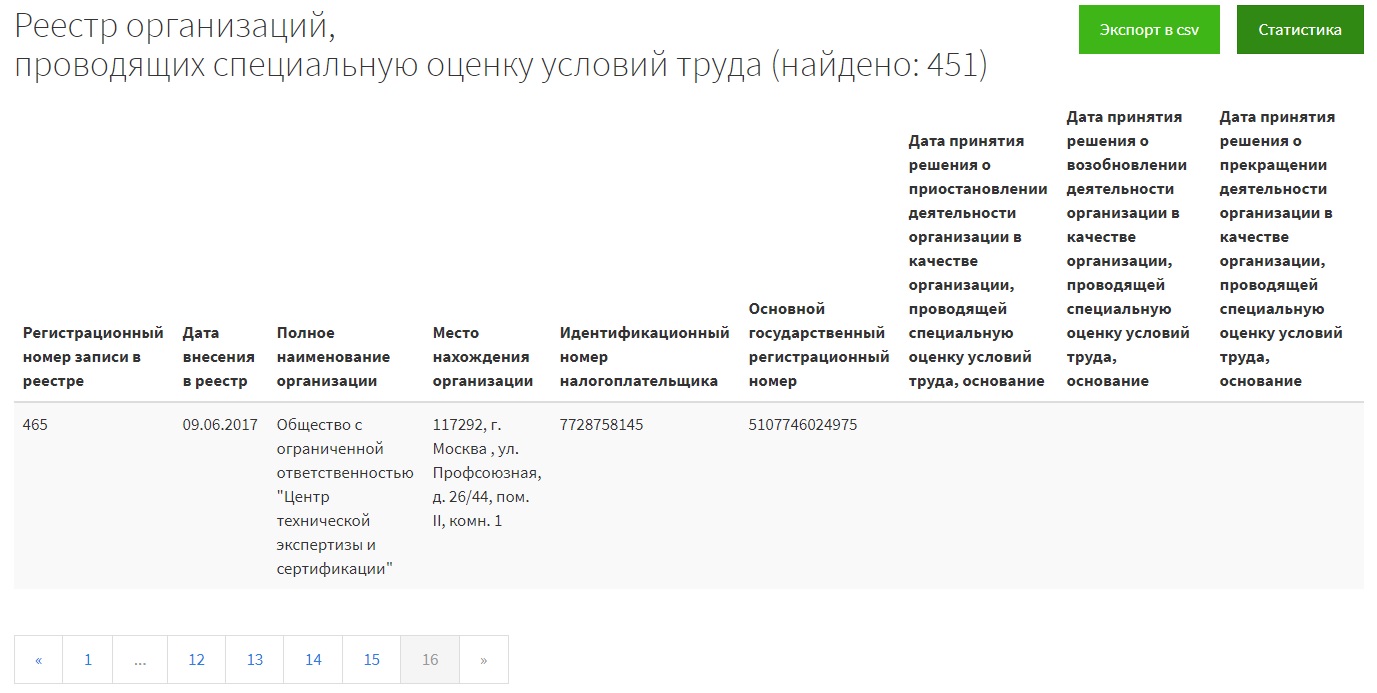Viewport: 1377px width, 693px height.
Task: Jump to pagination page 13
Action: pyautogui.click(x=255, y=660)
